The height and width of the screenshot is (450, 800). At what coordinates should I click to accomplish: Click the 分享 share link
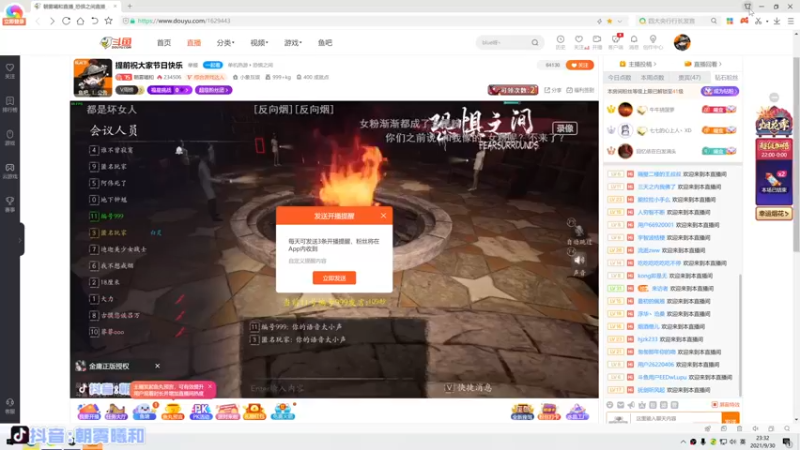tap(553, 90)
